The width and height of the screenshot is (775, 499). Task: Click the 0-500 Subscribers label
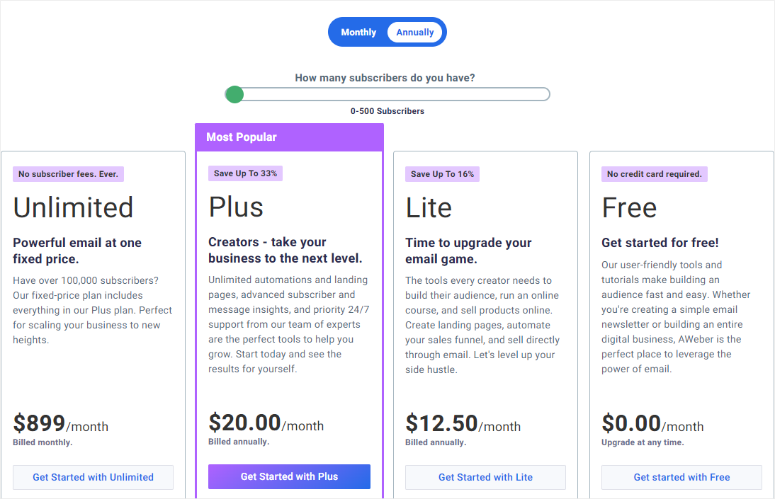(x=388, y=111)
